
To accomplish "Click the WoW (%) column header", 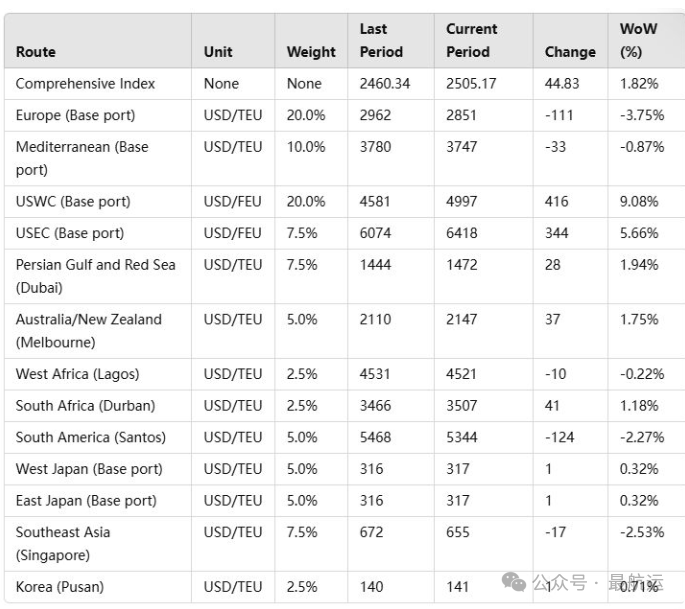I will click(x=638, y=41).
